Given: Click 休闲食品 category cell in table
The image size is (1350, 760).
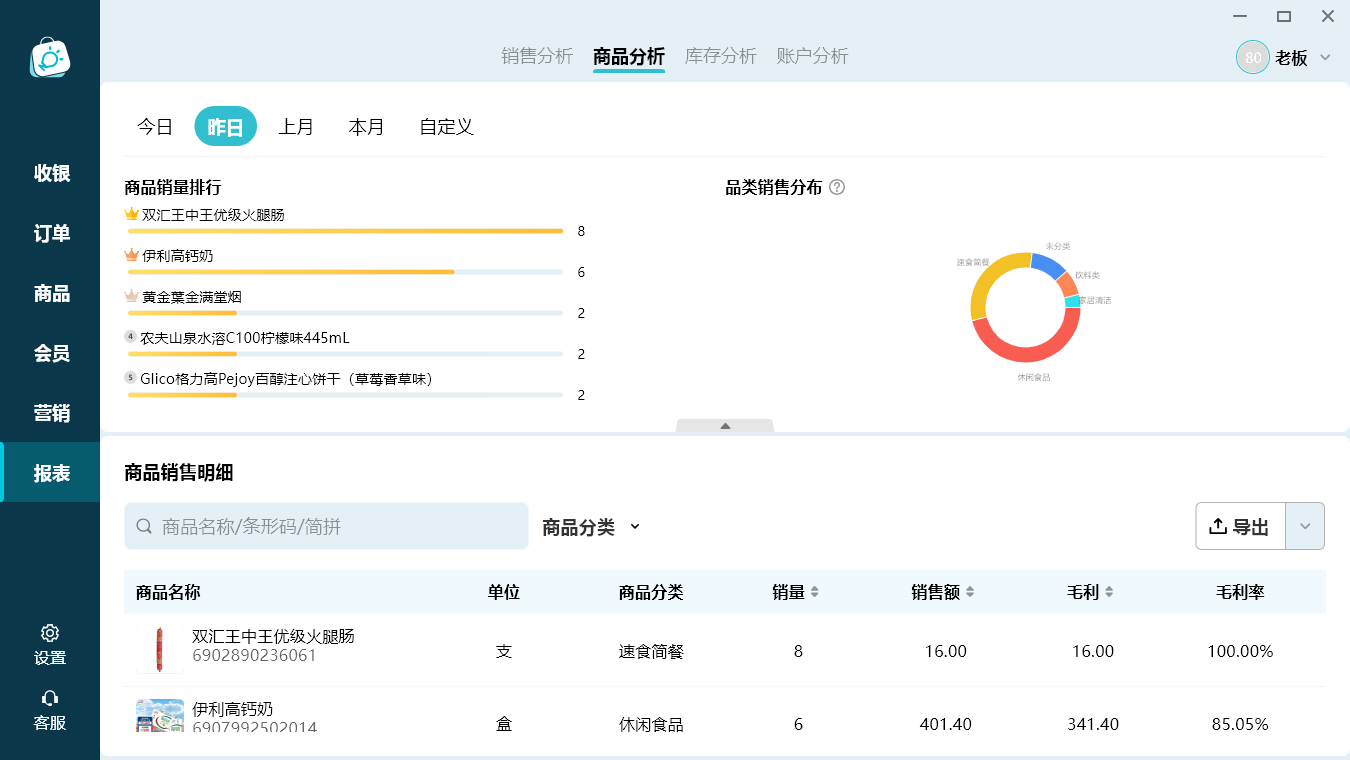Looking at the screenshot, I should coord(651,724).
